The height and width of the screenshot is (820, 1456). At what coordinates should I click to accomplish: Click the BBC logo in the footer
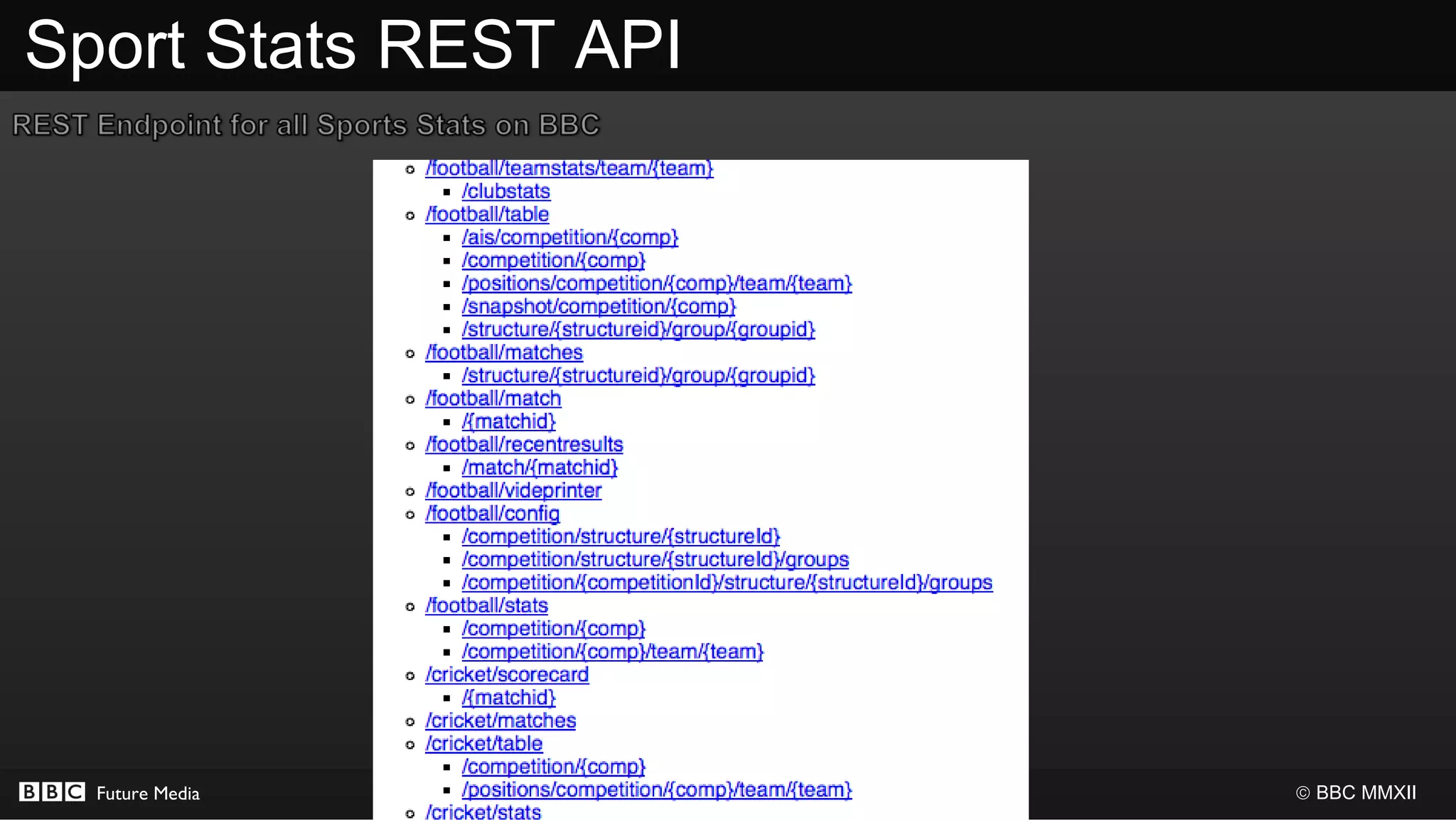tap(52, 792)
